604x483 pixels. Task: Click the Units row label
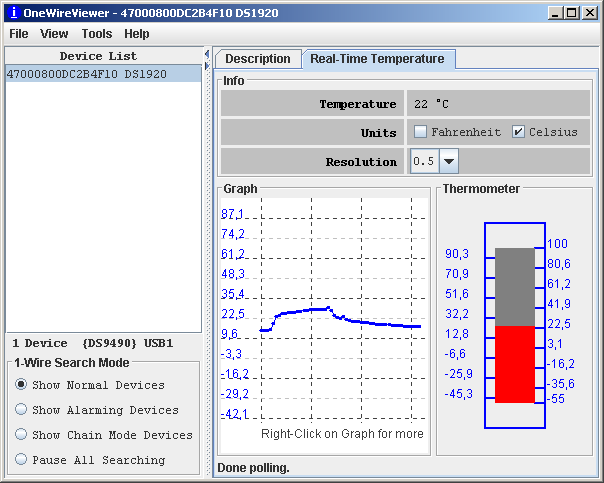(378, 133)
